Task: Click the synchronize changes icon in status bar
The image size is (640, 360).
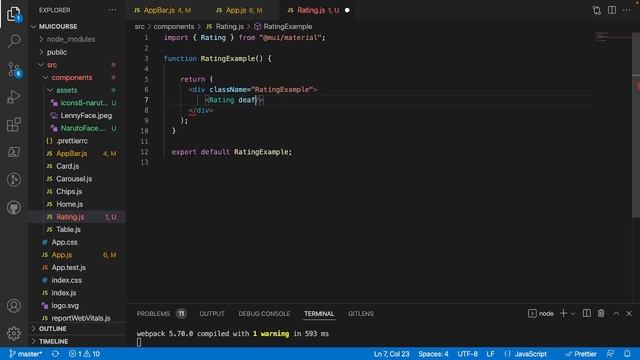Action: (x=55, y=354)
